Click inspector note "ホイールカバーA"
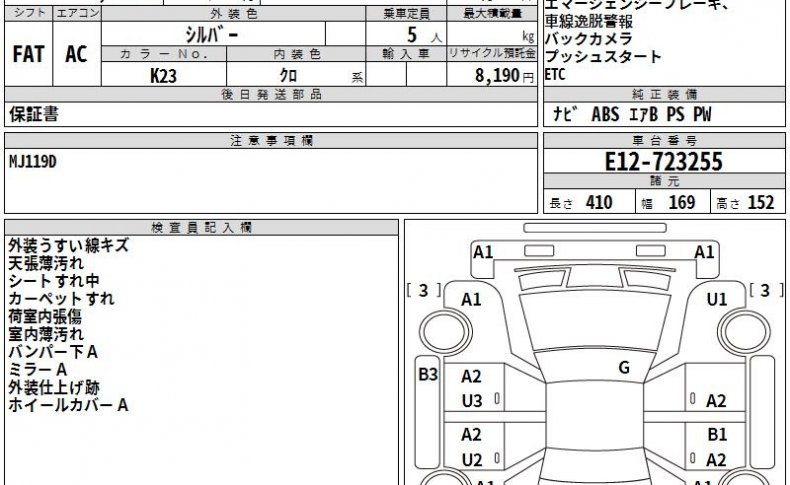 pyautogui.click(x=69, y=405)
